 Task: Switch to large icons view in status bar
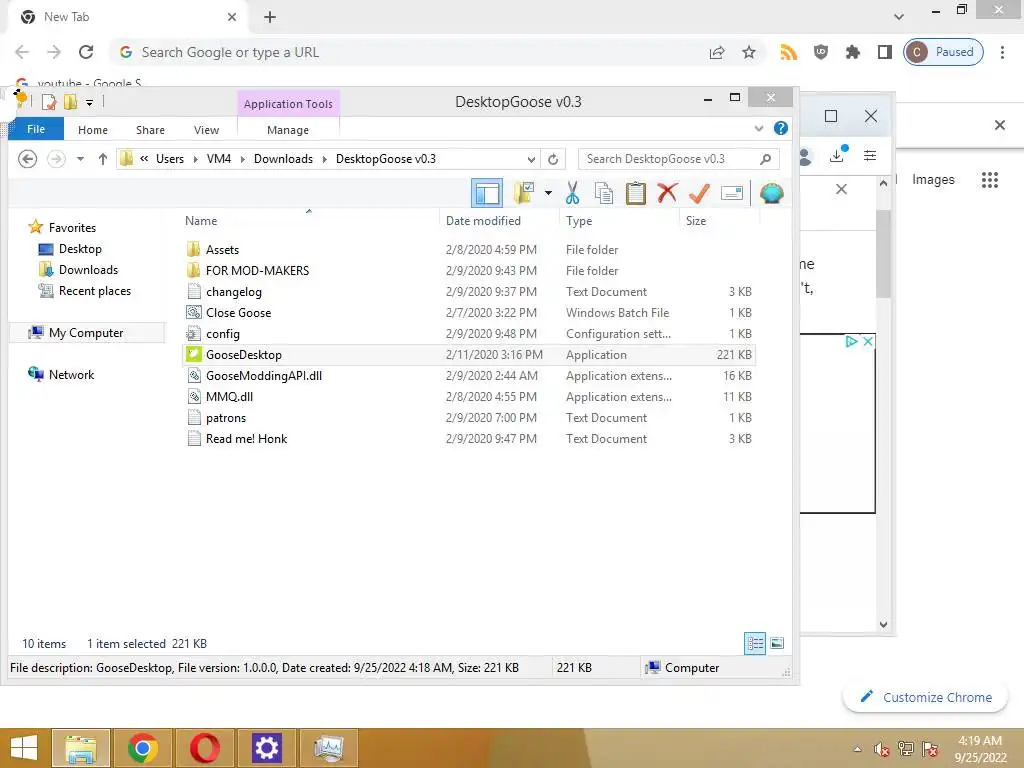tap(776, 643)
